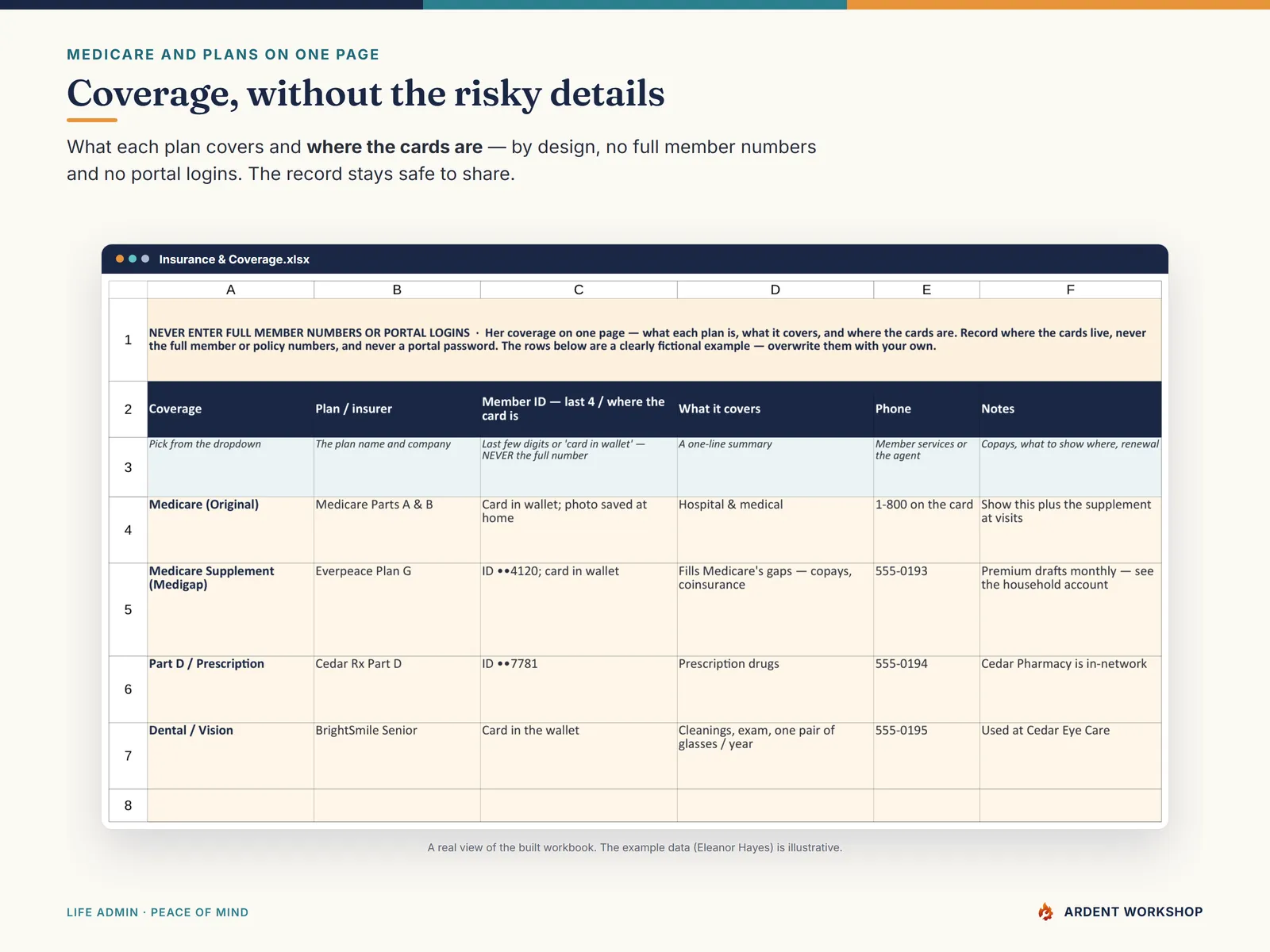1270x952 pixels.
Task: Click the 'Prescription drugs' cell
Action: point(775,689)
